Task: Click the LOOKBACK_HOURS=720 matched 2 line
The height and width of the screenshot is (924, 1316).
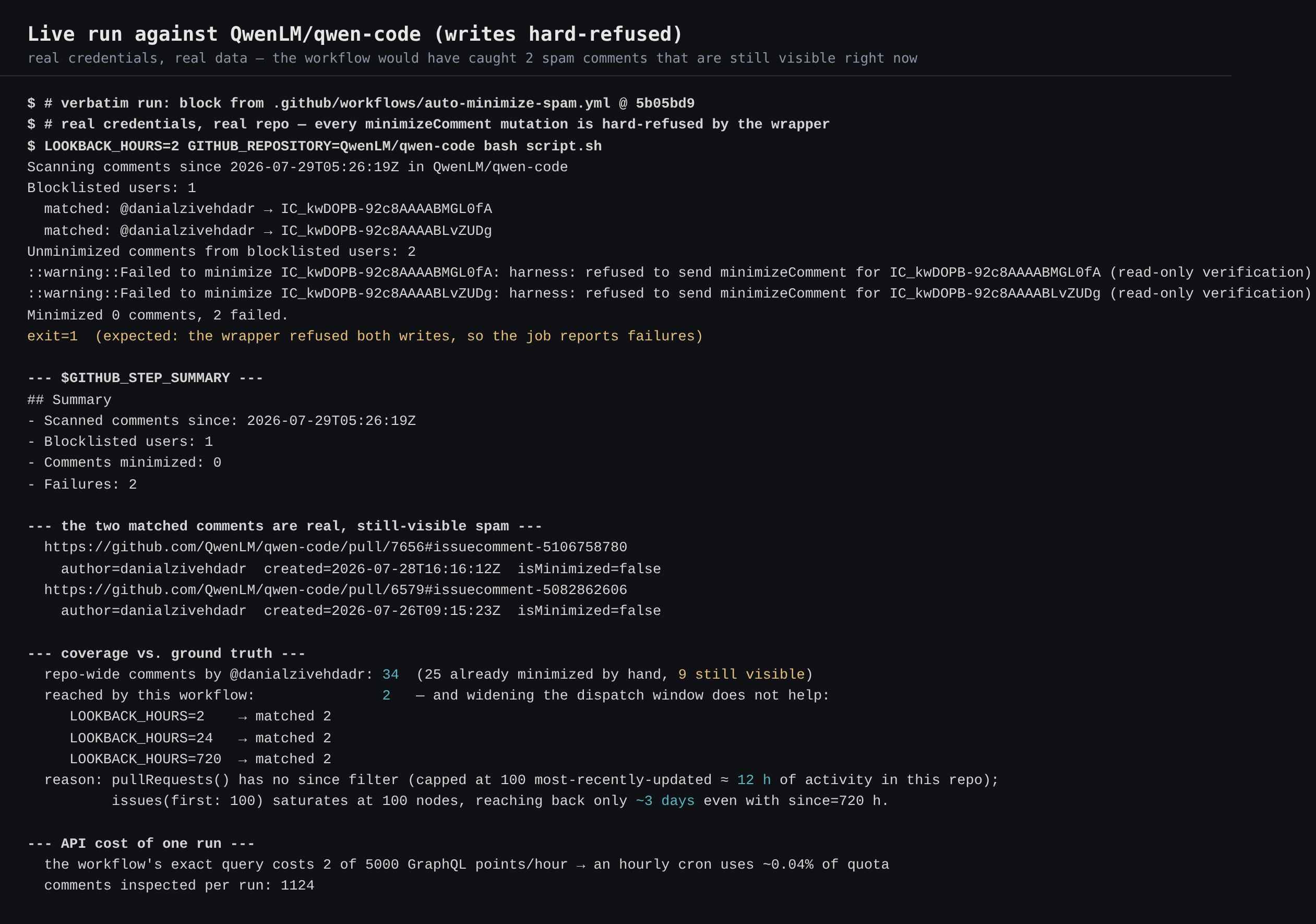Action: tap(200, 759)
